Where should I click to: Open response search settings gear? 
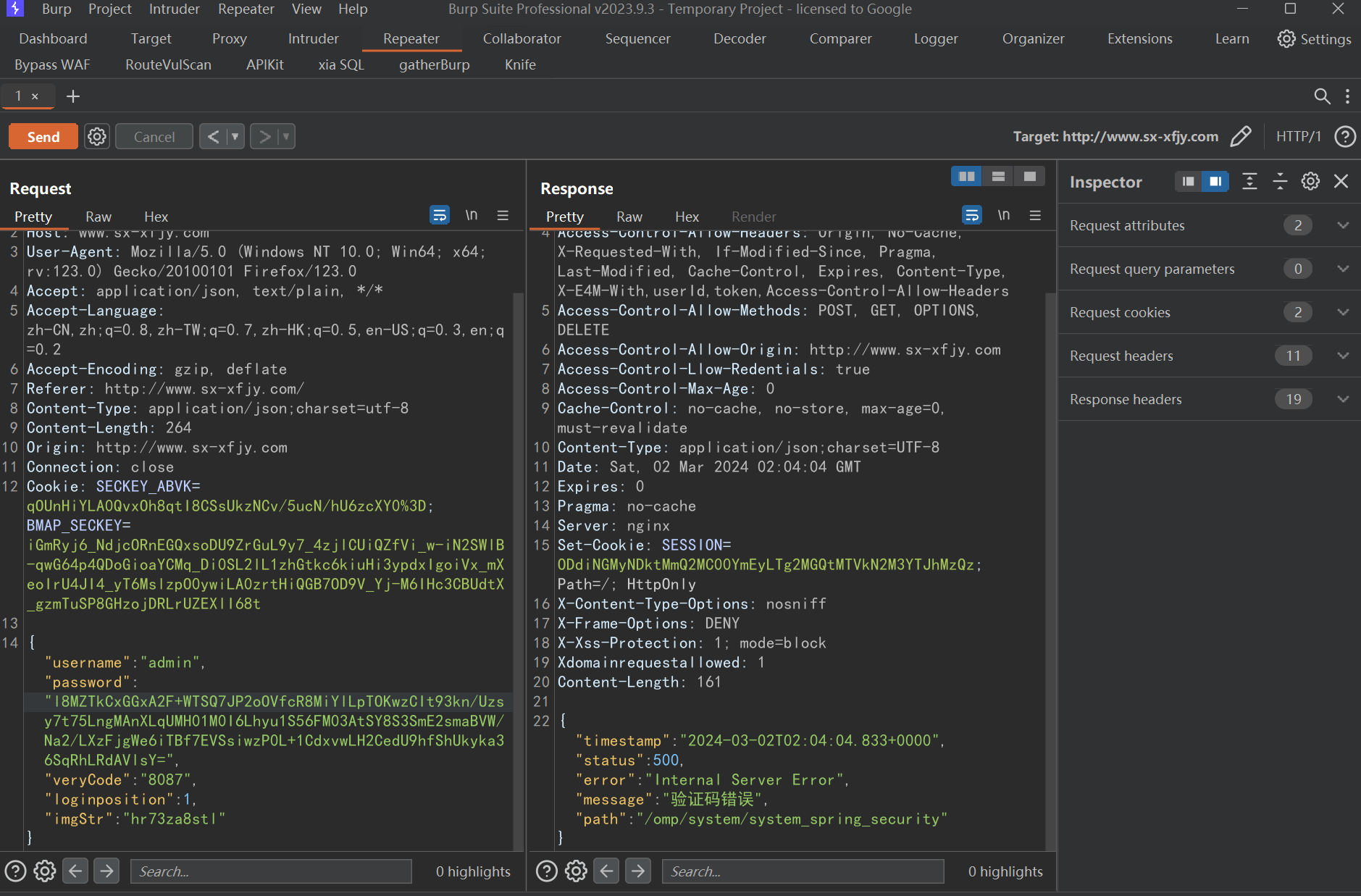pyautogui.click(x=577, y=871)
